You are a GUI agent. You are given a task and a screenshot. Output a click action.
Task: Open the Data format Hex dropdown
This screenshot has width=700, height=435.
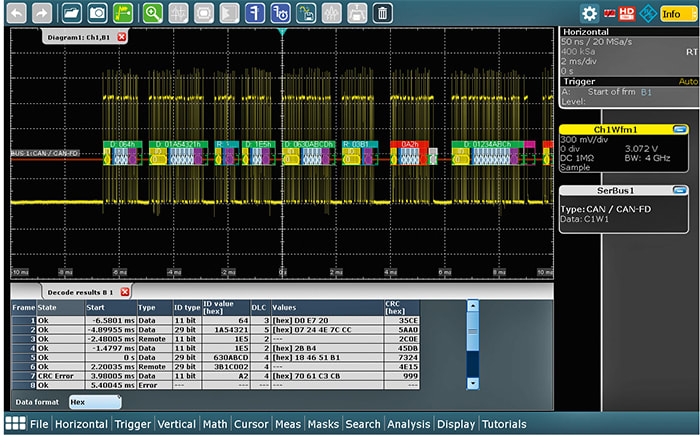point(94,401)
